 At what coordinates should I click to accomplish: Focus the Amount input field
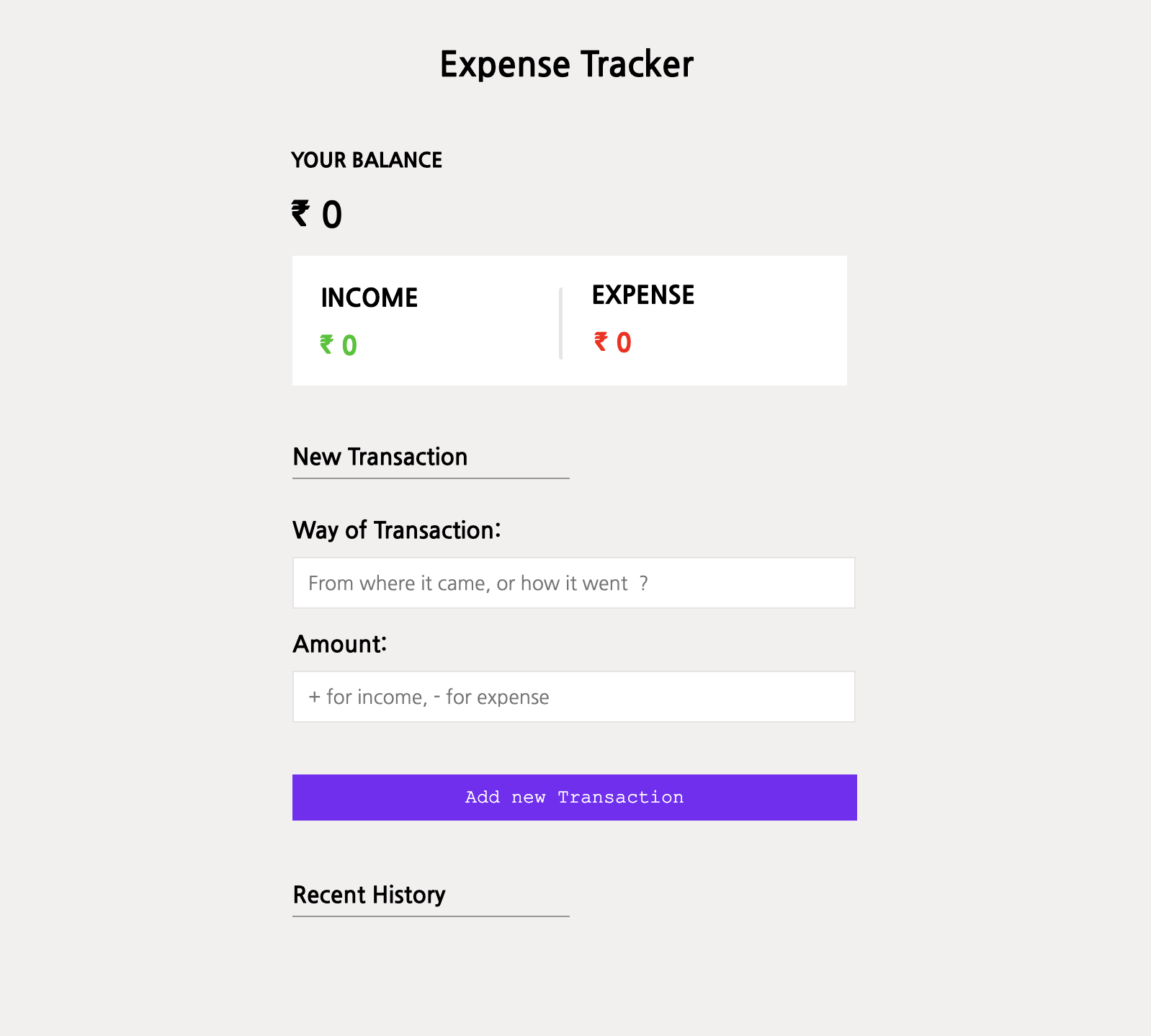pyautogui.click(x=573, y=697)
